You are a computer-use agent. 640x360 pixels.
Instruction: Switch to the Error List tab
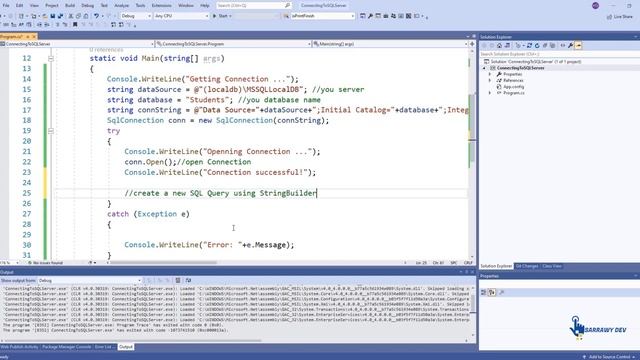[x=105, y=347]
